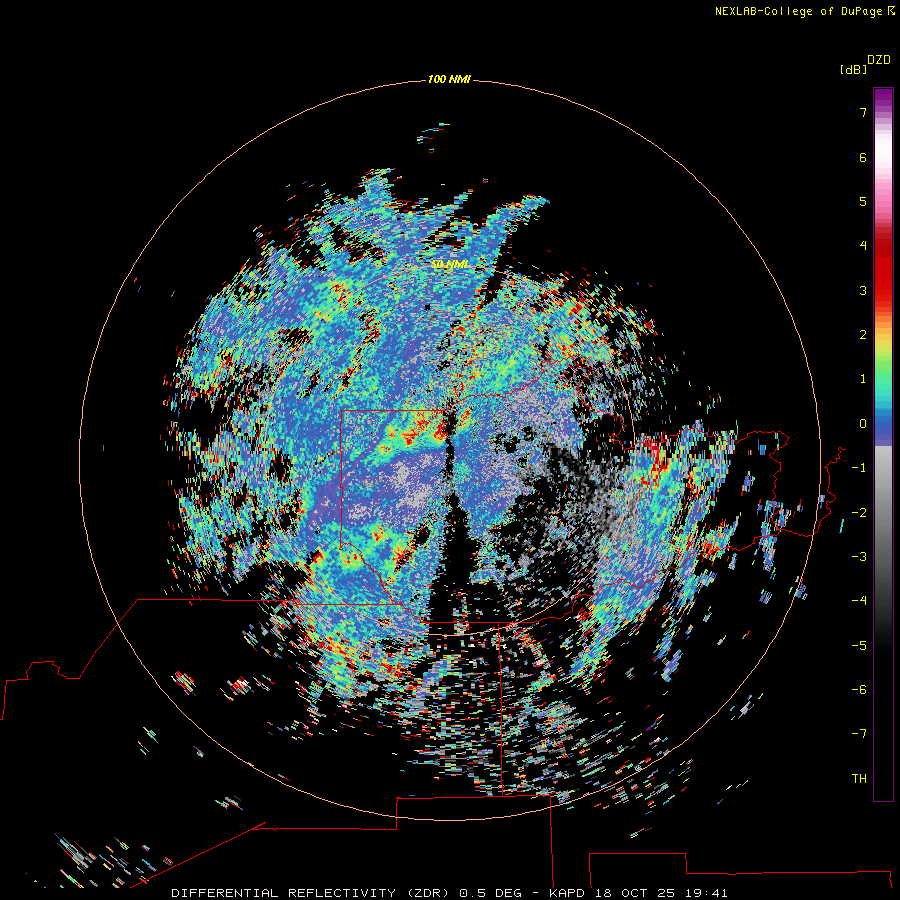Click the 1 value on color scale

click(863, 379)
